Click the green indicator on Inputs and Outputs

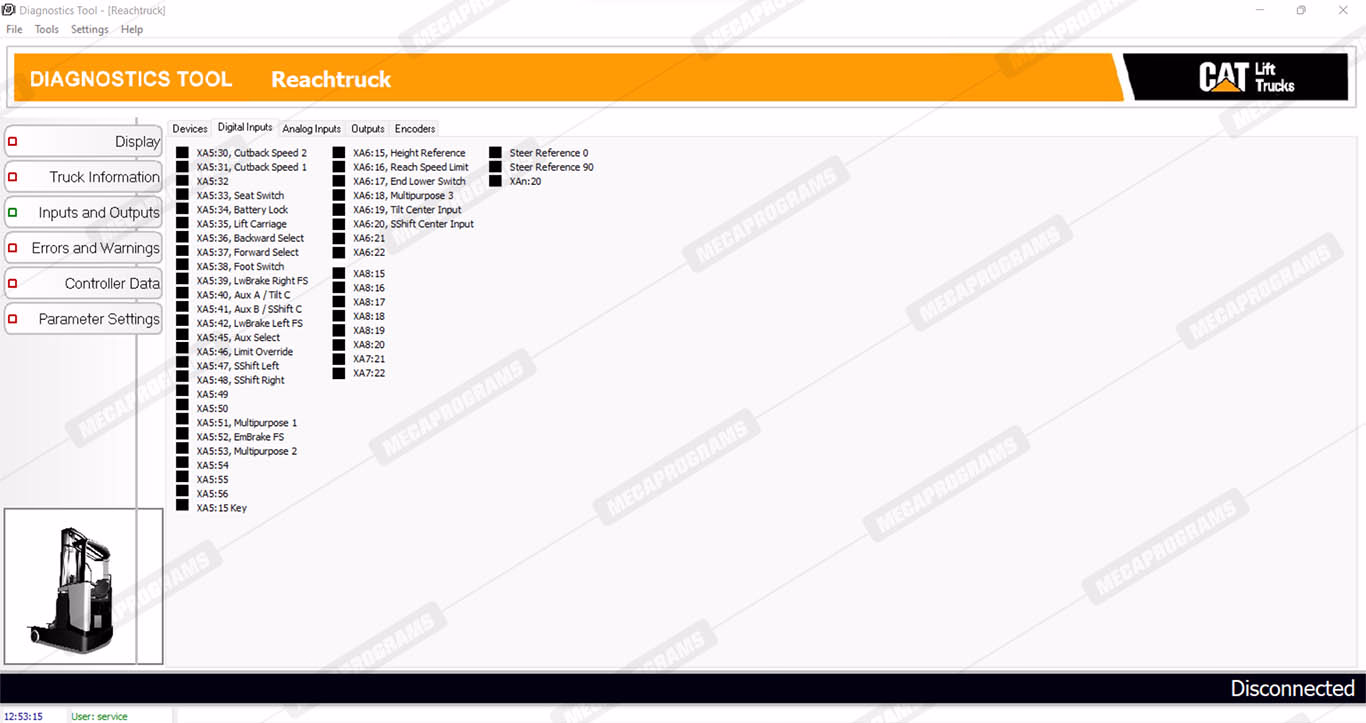pyautogui.click(x=12, y=213)
